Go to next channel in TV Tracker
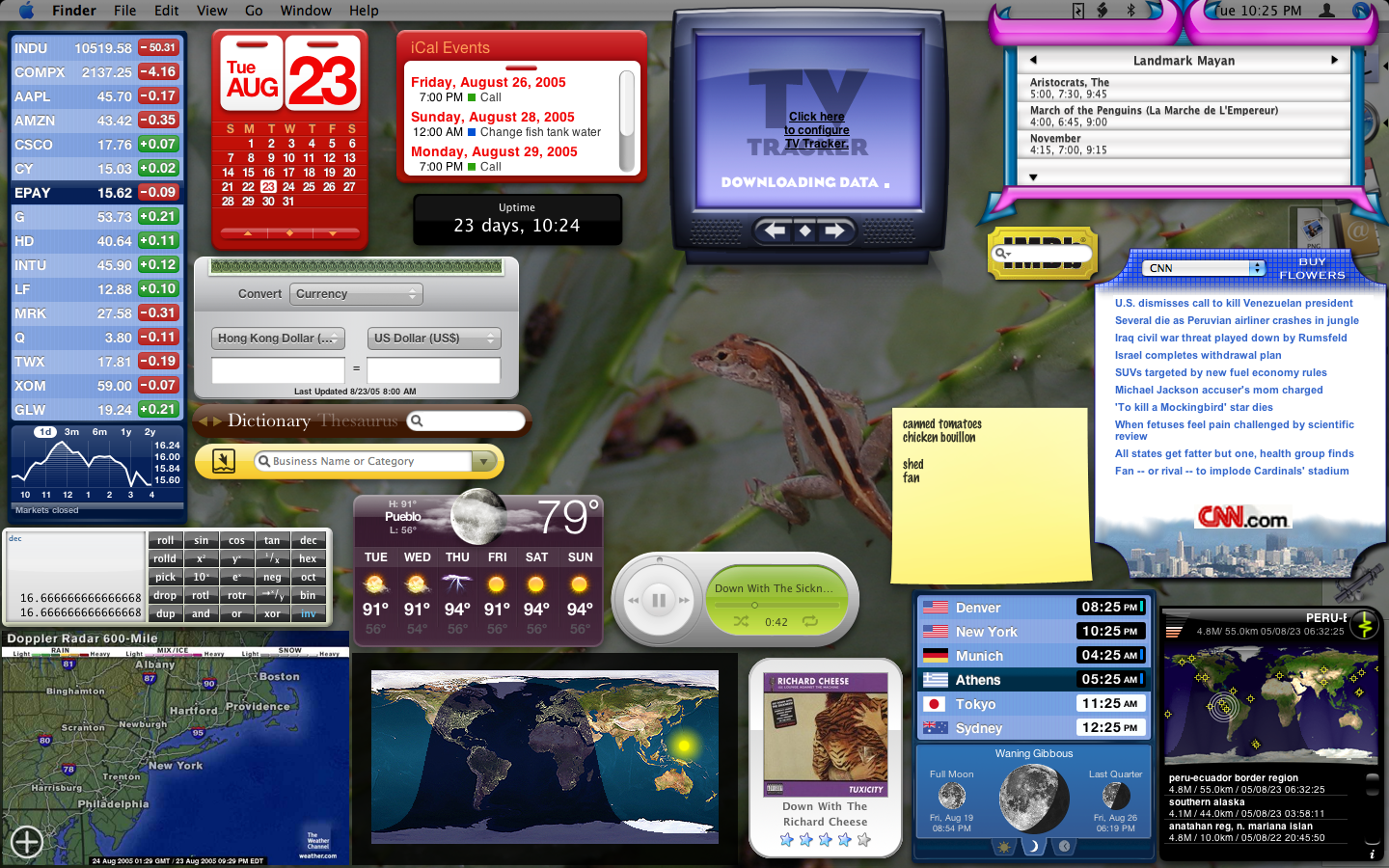 (x=834, y=231)
